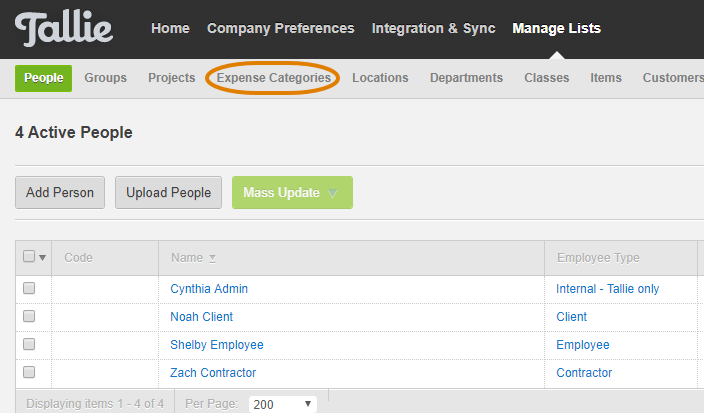Viewport: 704px width, 413px height.
Task: Click the Name column sort icon
Action: (x=212, y=258)
